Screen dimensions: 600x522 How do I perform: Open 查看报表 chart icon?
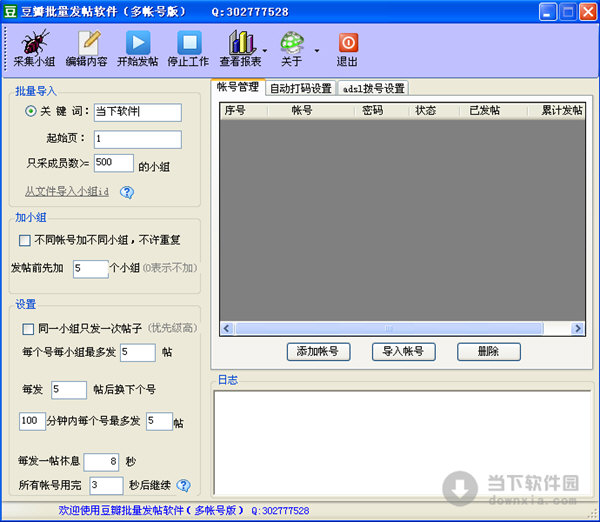click(x=241, y=42)
